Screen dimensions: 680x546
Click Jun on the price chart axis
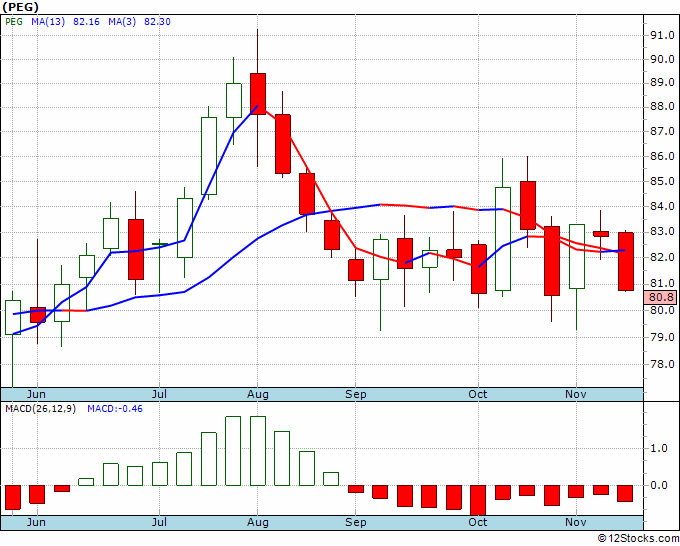coord(36,394)
